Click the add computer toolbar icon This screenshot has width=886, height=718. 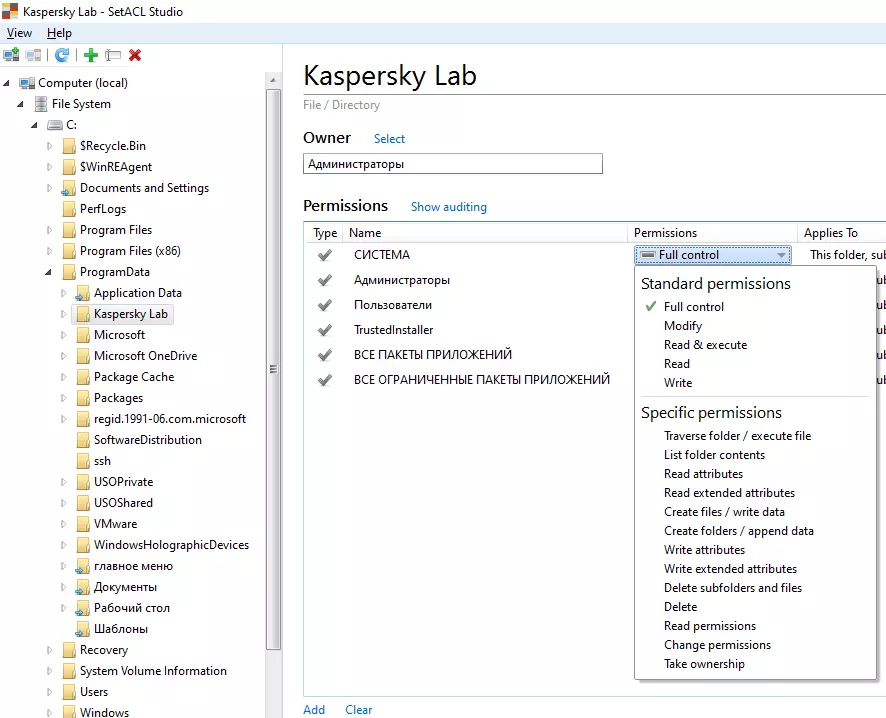pos(11,56)
